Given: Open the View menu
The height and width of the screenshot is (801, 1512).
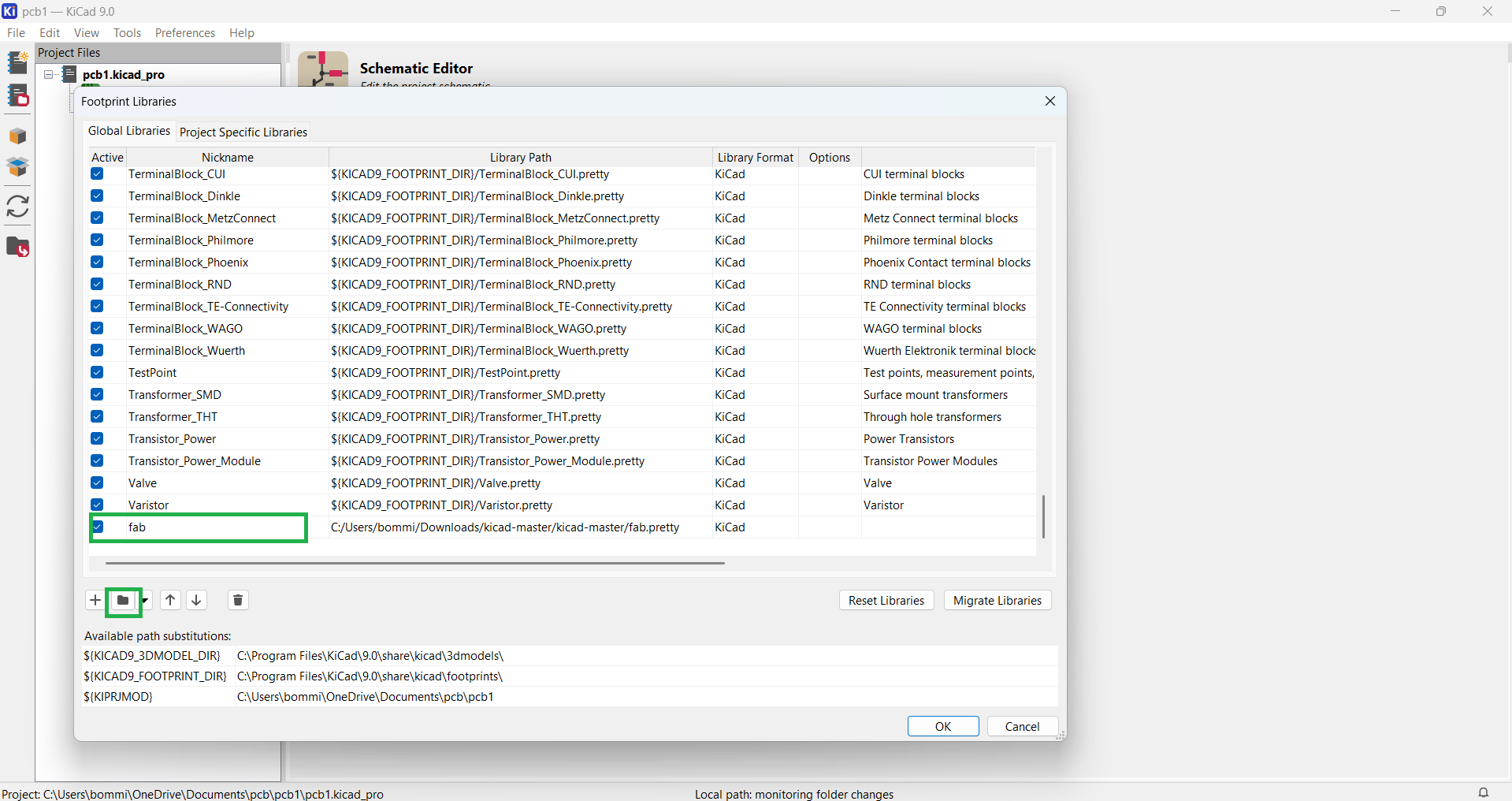Looking at the screenshot, I should click(x=87, y=33).
